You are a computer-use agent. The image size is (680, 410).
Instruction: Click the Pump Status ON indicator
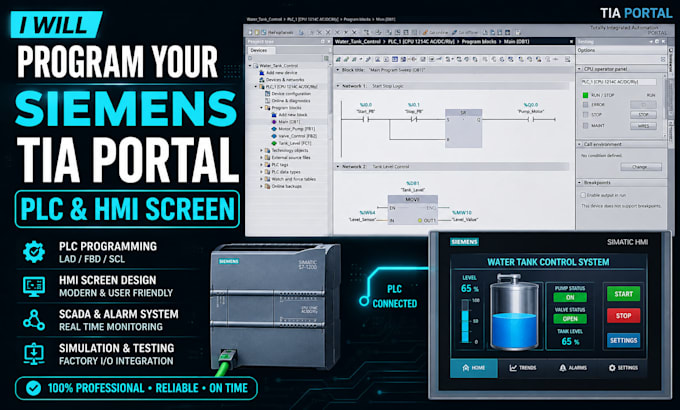point(570,297)
